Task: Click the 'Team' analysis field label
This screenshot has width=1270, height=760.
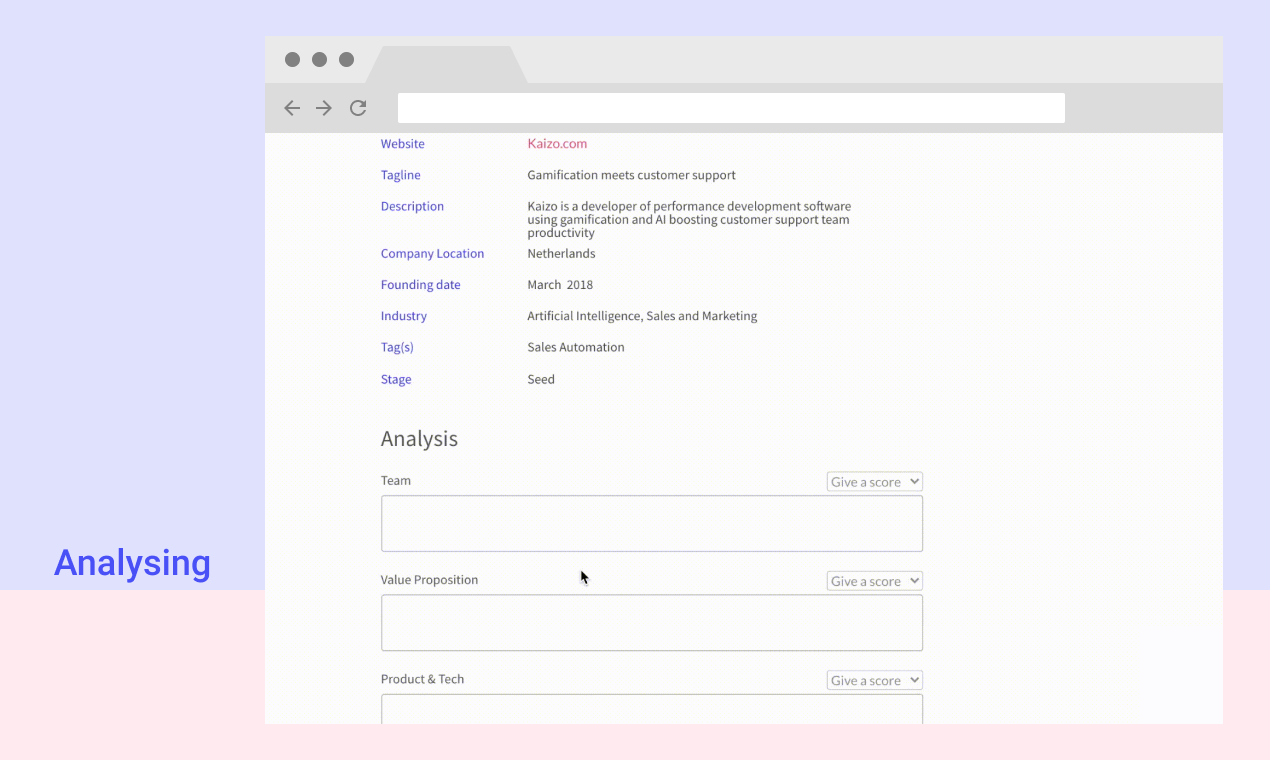Action: [x=396, y=481]
